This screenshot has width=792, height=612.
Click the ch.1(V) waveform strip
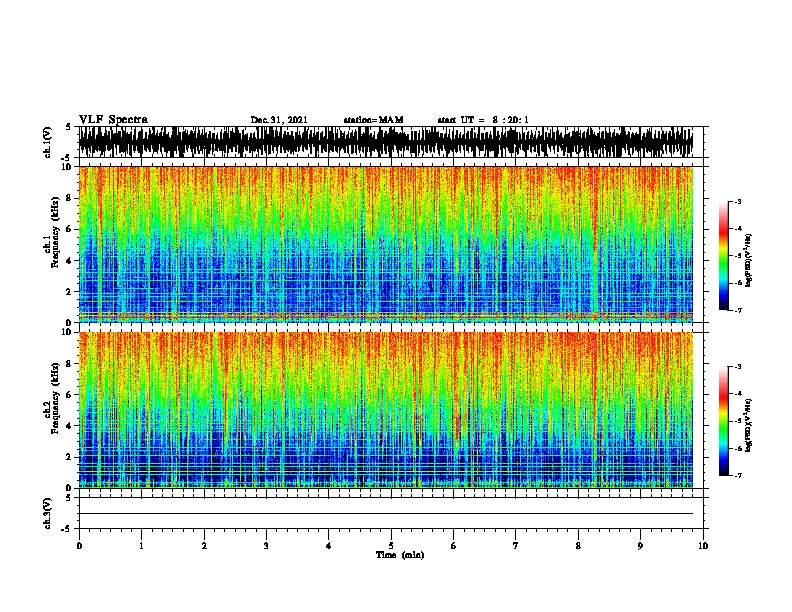(x=386, y=142)
